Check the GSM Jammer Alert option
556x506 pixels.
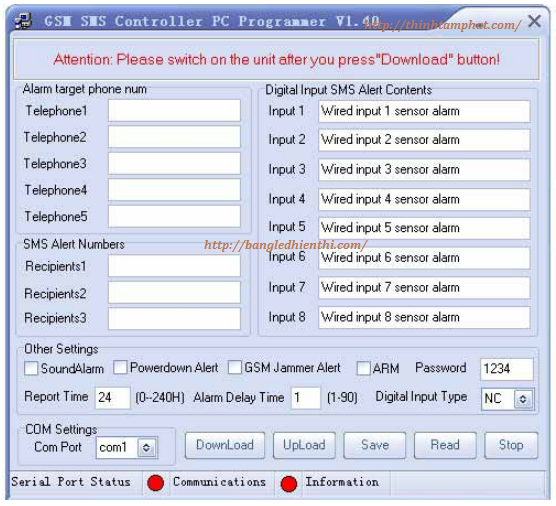235,367
